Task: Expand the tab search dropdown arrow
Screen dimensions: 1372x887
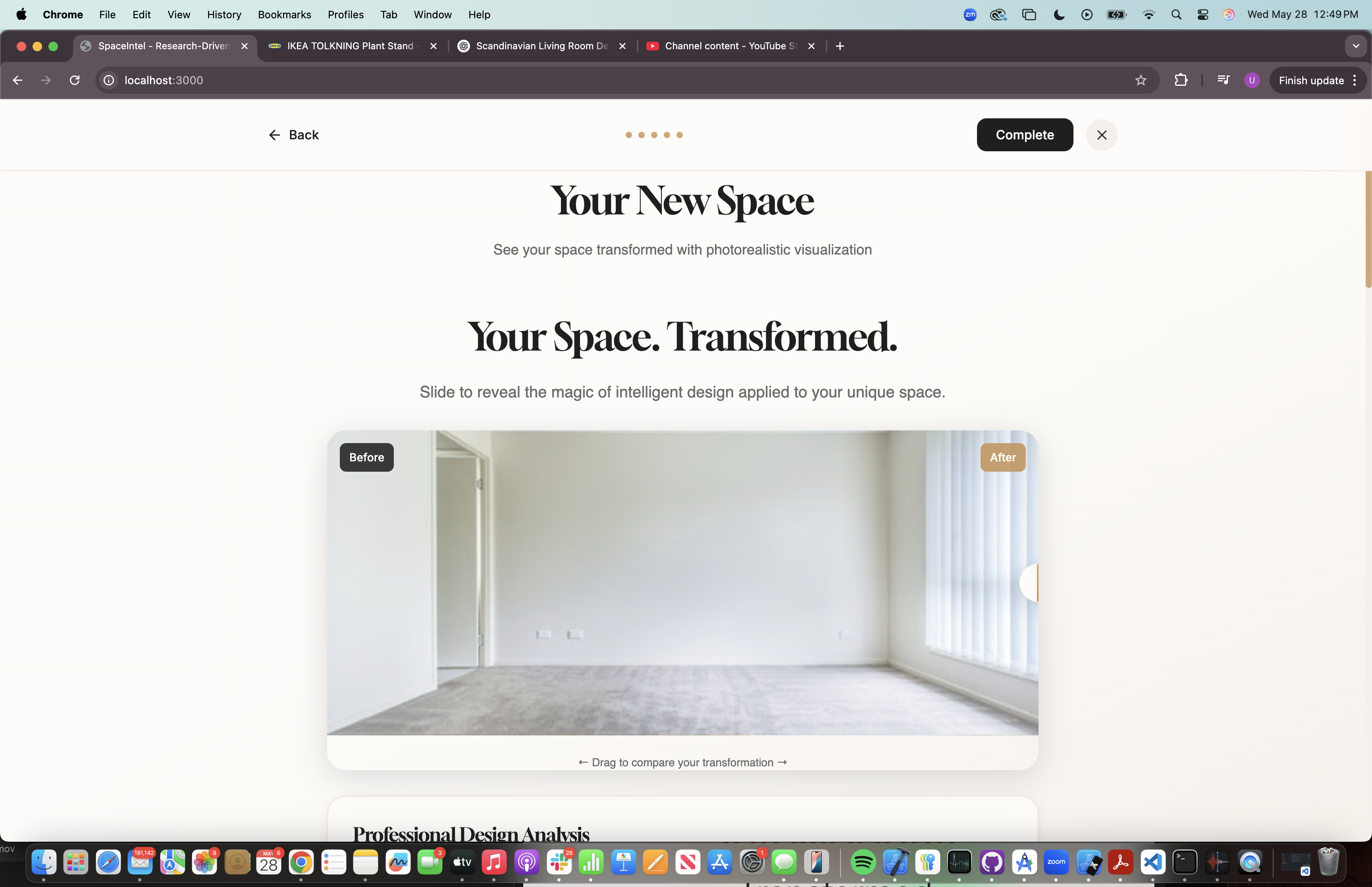Action: (1356, 46)
